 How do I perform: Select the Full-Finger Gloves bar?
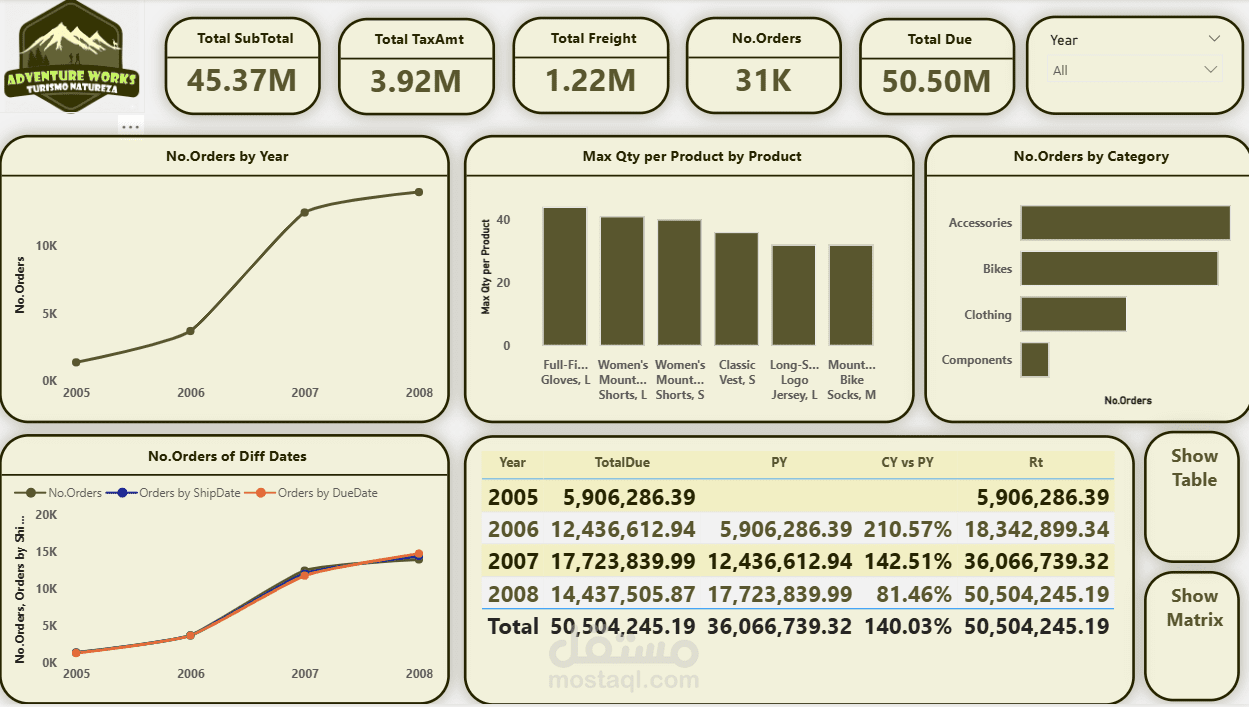click(564, 278)
